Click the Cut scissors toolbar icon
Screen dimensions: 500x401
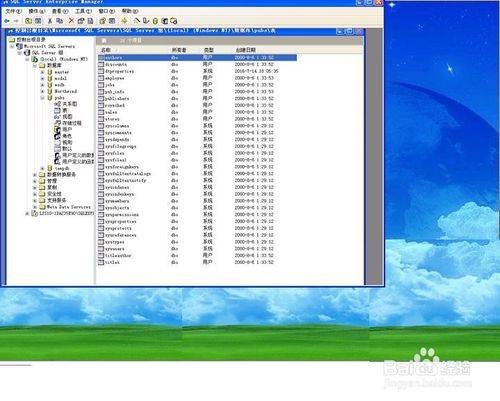(50, 21)
